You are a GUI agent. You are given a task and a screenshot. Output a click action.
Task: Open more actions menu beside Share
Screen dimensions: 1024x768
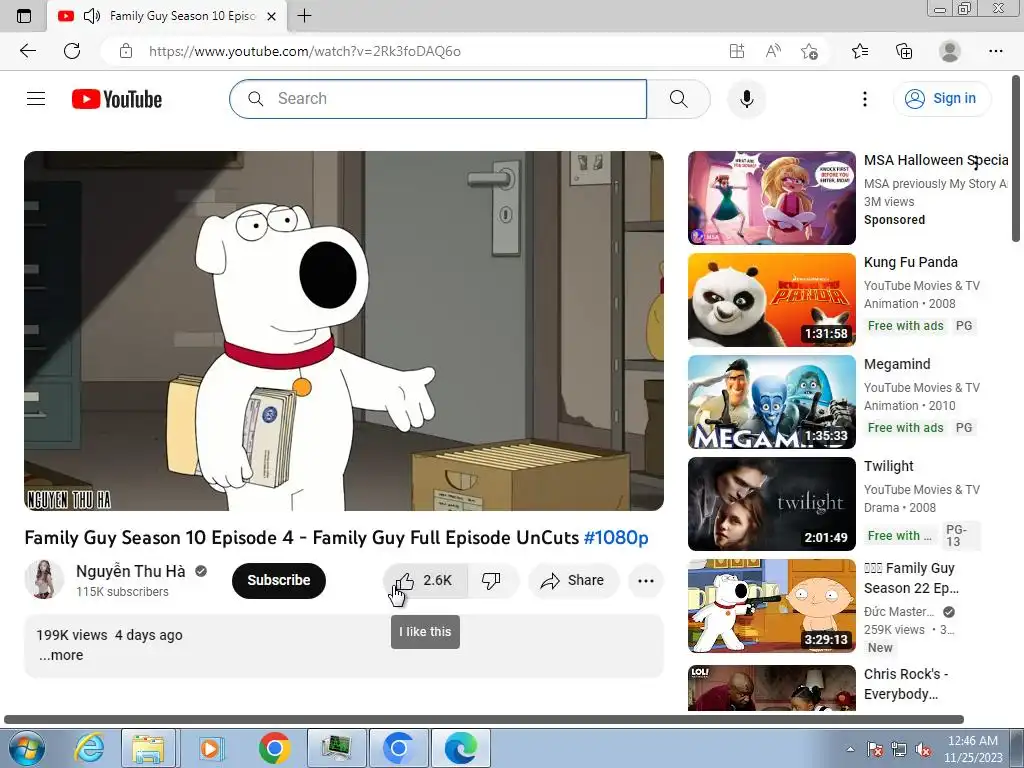tap(645, 581)
